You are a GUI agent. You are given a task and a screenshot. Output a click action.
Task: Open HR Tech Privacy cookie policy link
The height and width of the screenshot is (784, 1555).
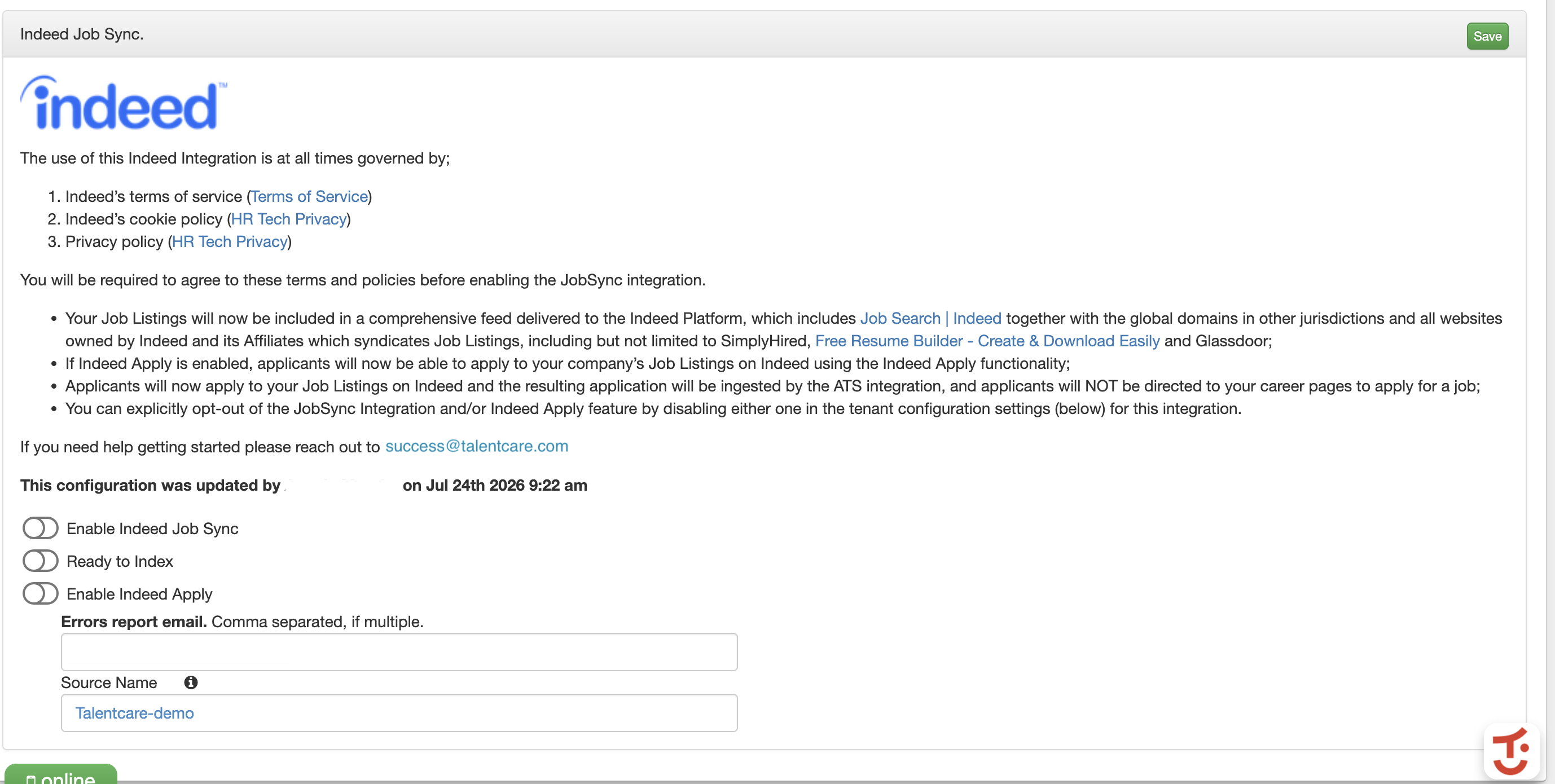(x=288, y=218)
